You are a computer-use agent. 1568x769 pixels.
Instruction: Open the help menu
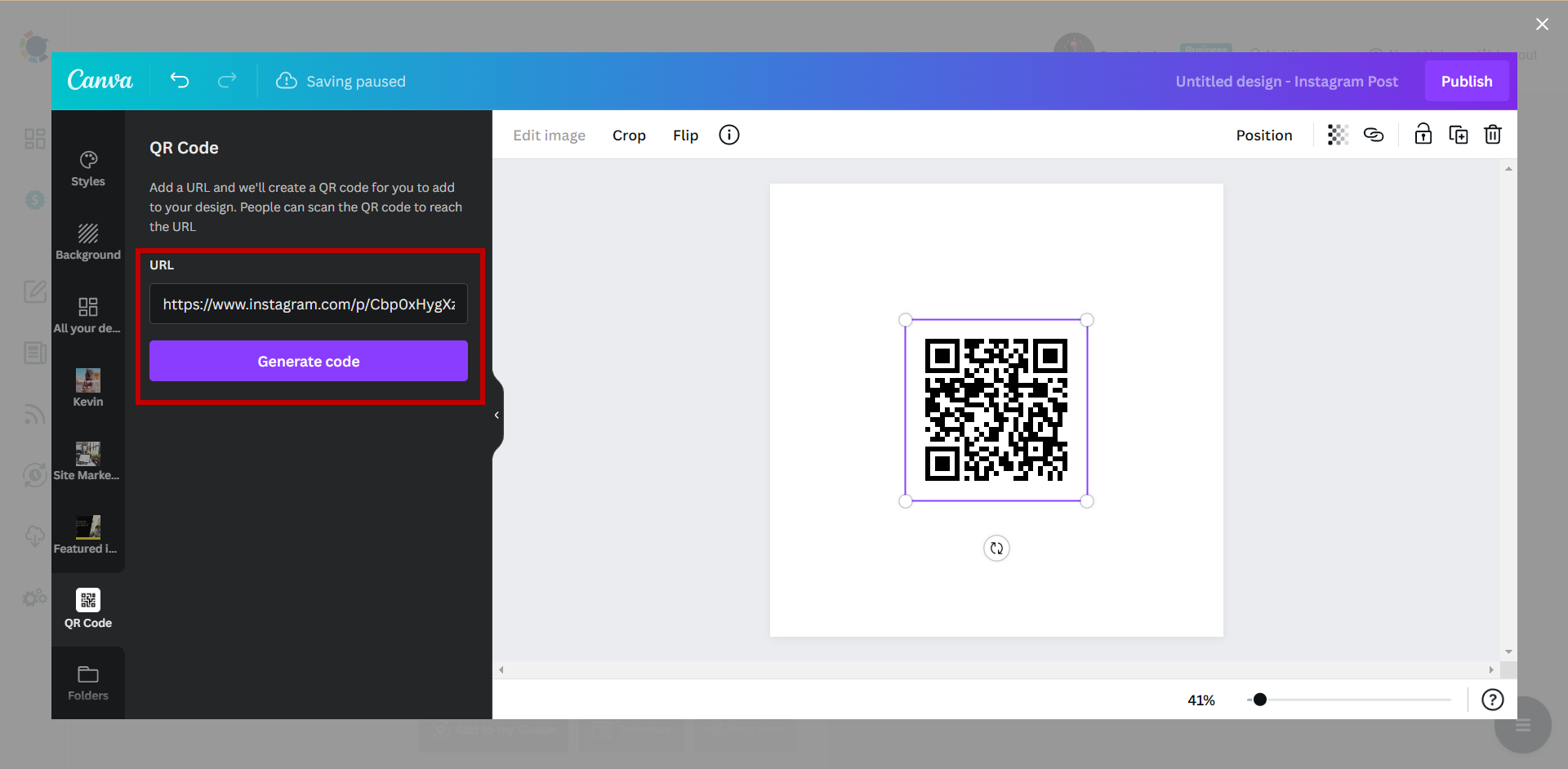(1492, 700)
